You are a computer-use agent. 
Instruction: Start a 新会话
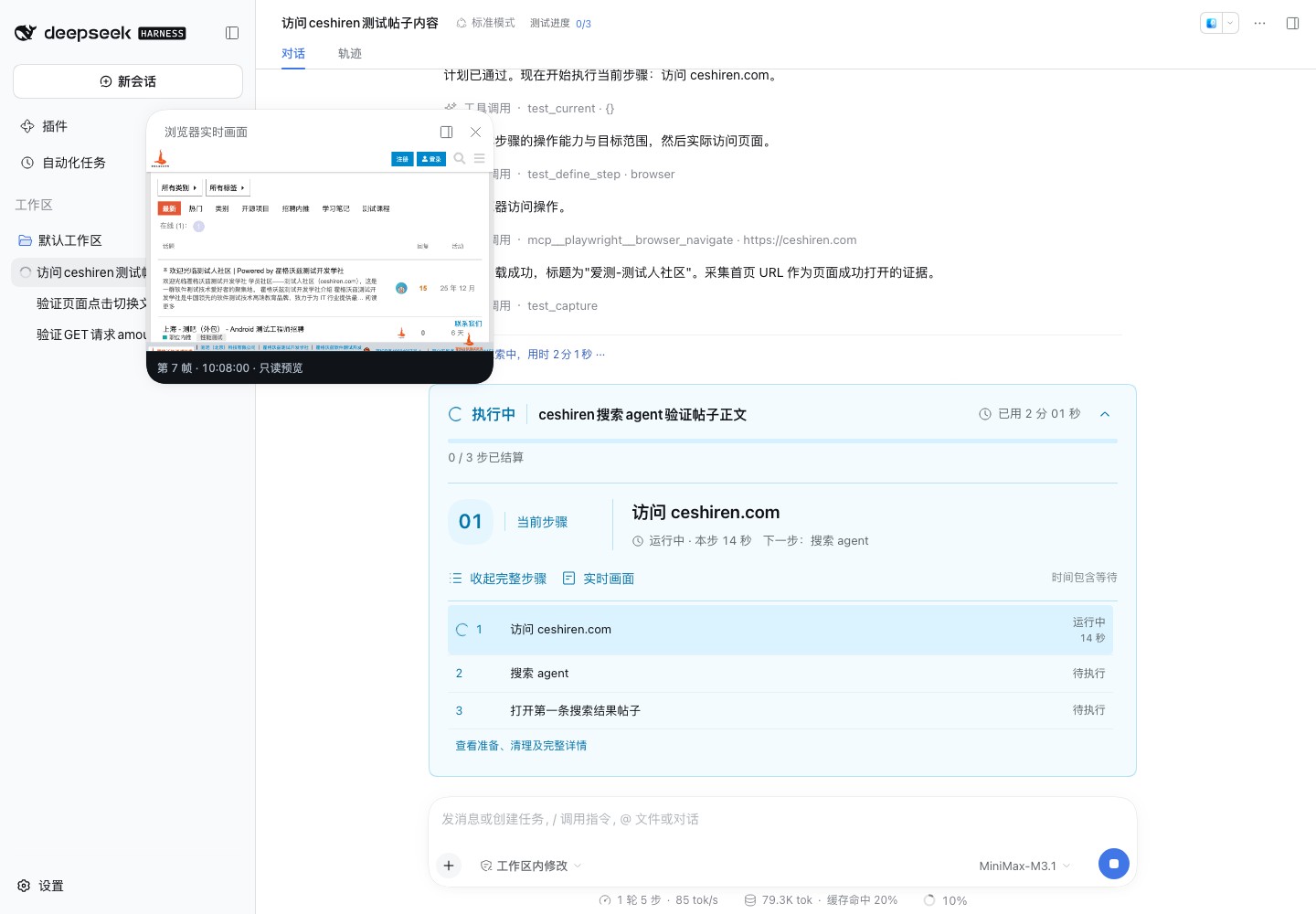pos(128,81)
